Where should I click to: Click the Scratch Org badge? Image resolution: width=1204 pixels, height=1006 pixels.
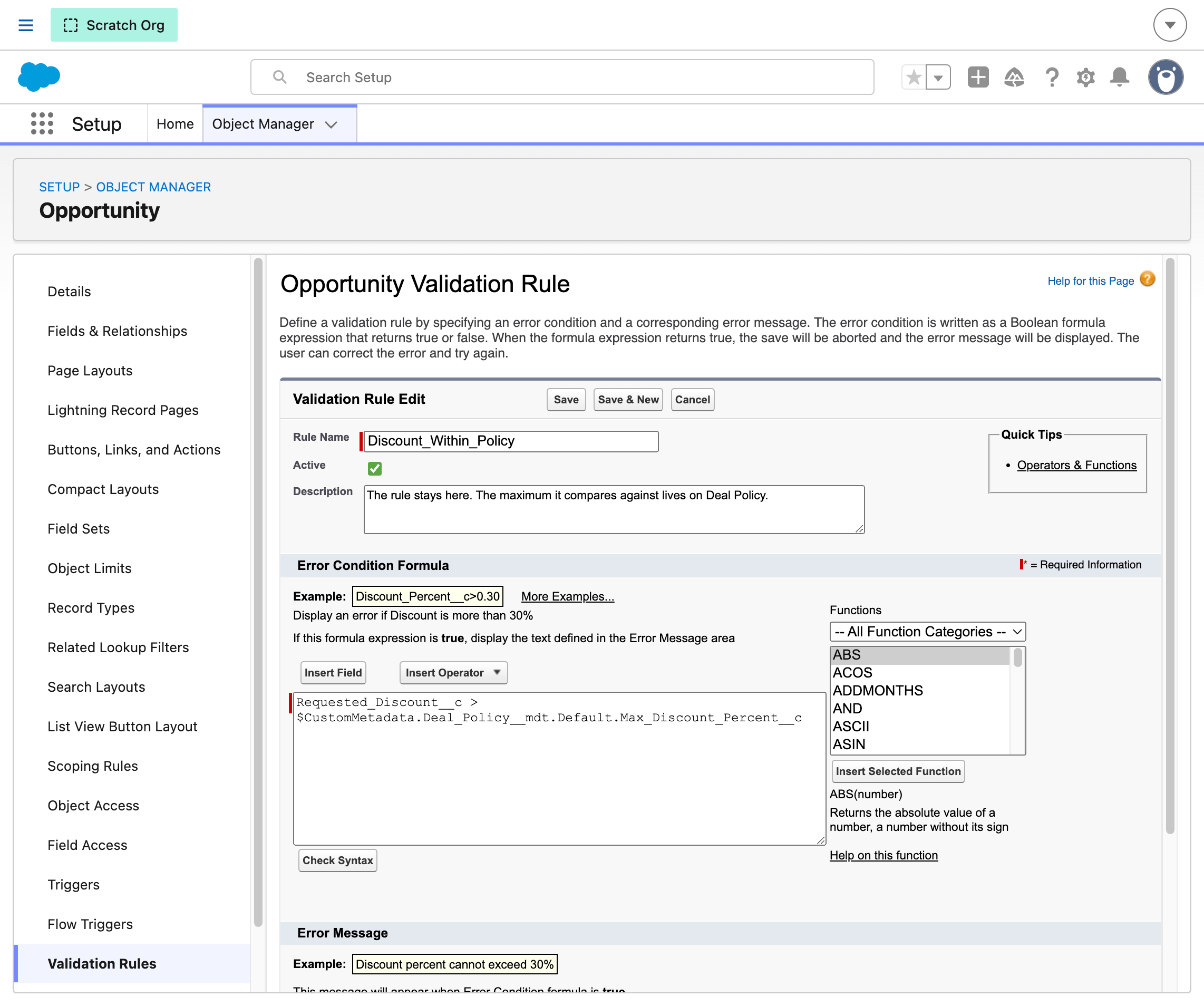tap(114, 25)
